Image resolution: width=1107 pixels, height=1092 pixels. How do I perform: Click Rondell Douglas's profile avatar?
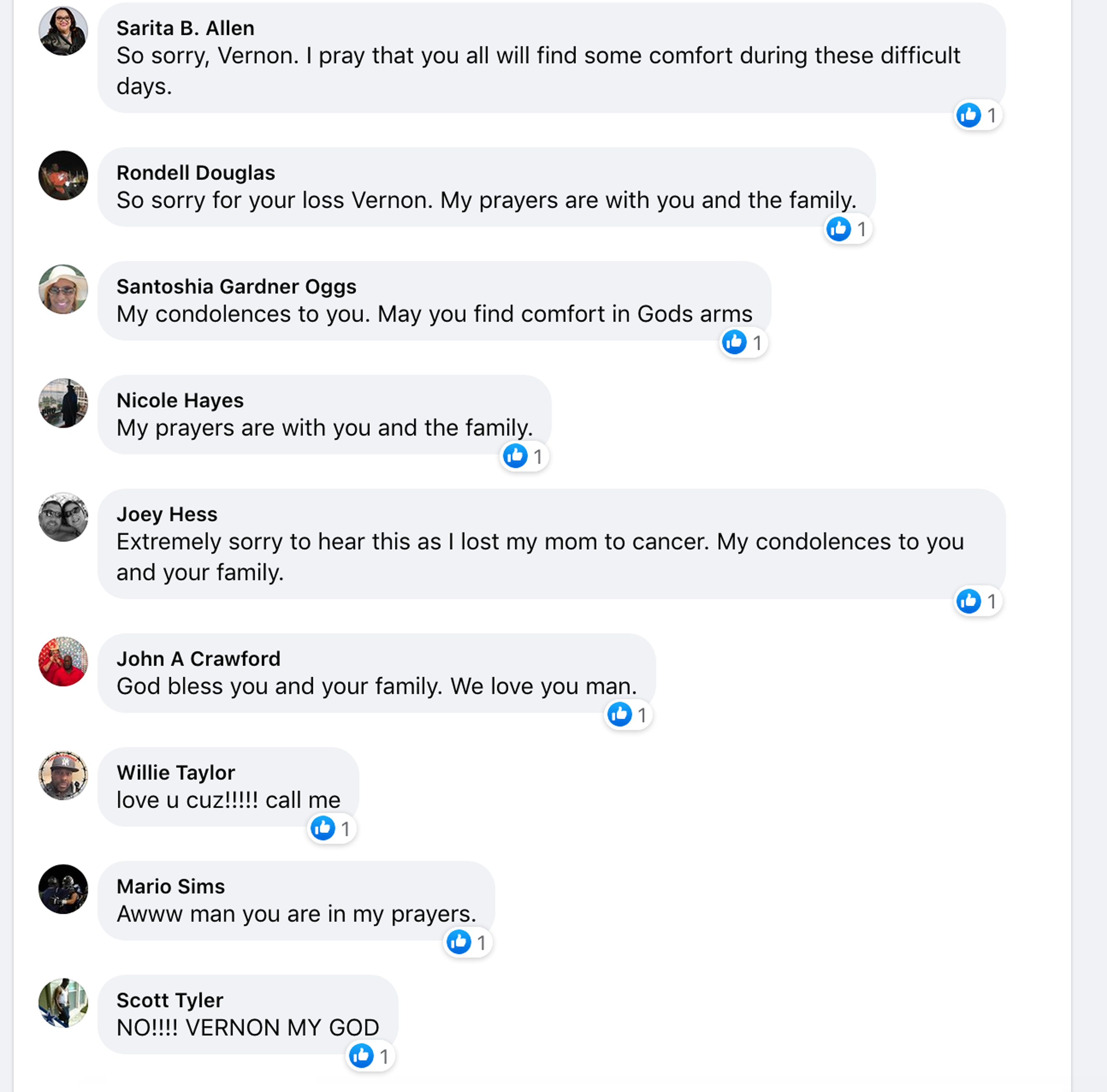(x=63, y=175)
